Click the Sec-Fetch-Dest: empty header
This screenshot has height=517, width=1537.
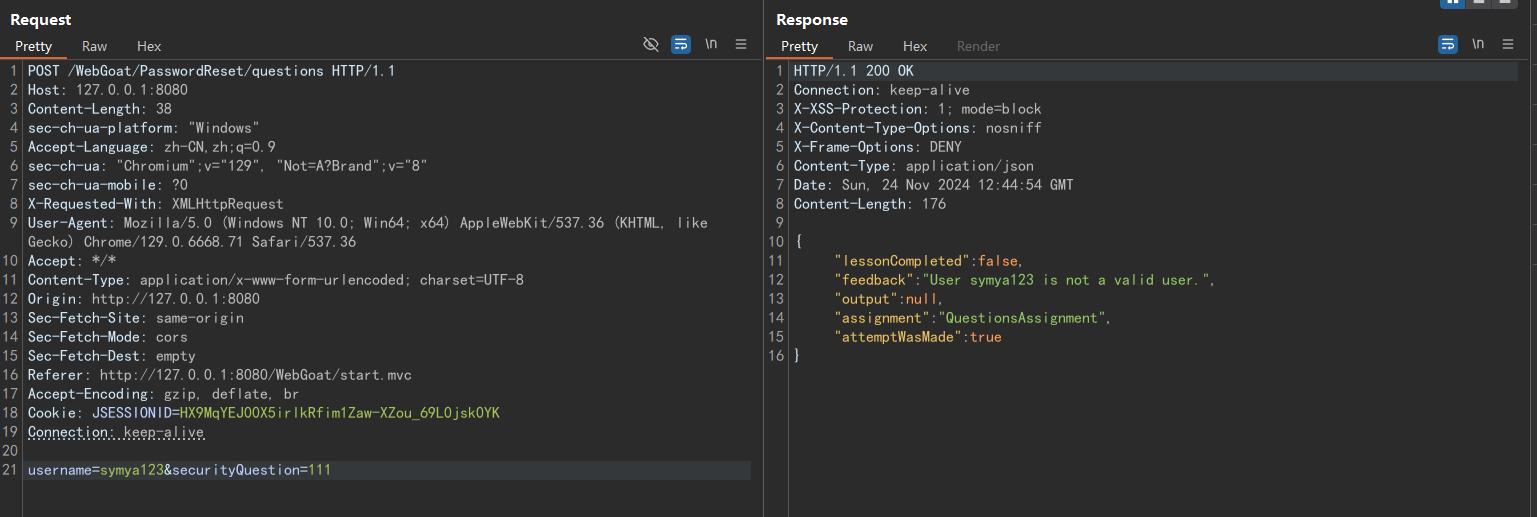tap(111, 356)
